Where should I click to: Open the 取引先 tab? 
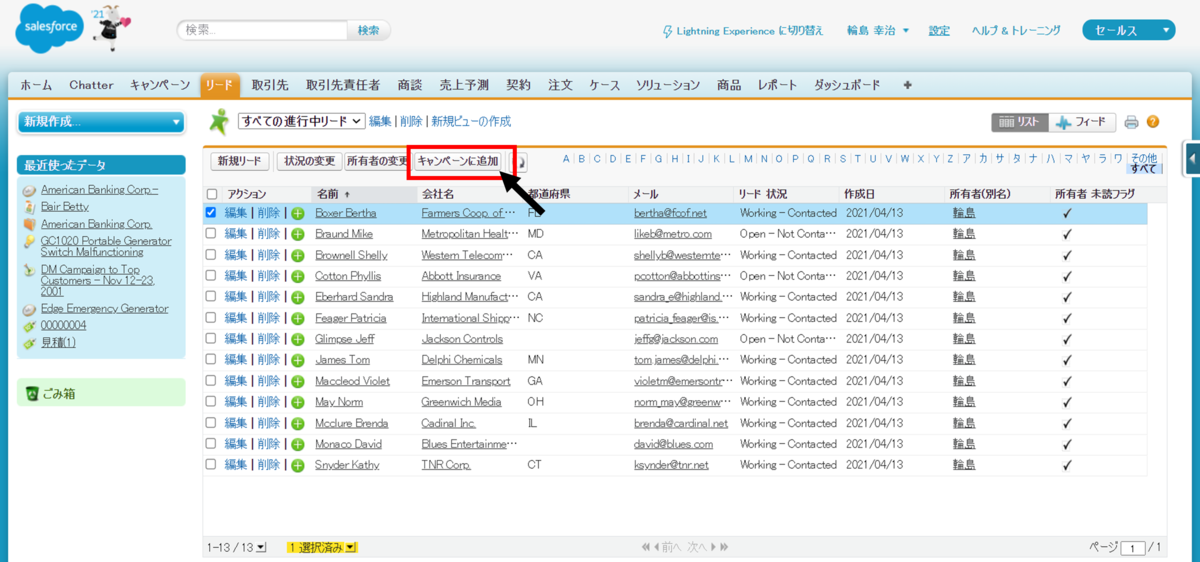click(x=270, y=85)
